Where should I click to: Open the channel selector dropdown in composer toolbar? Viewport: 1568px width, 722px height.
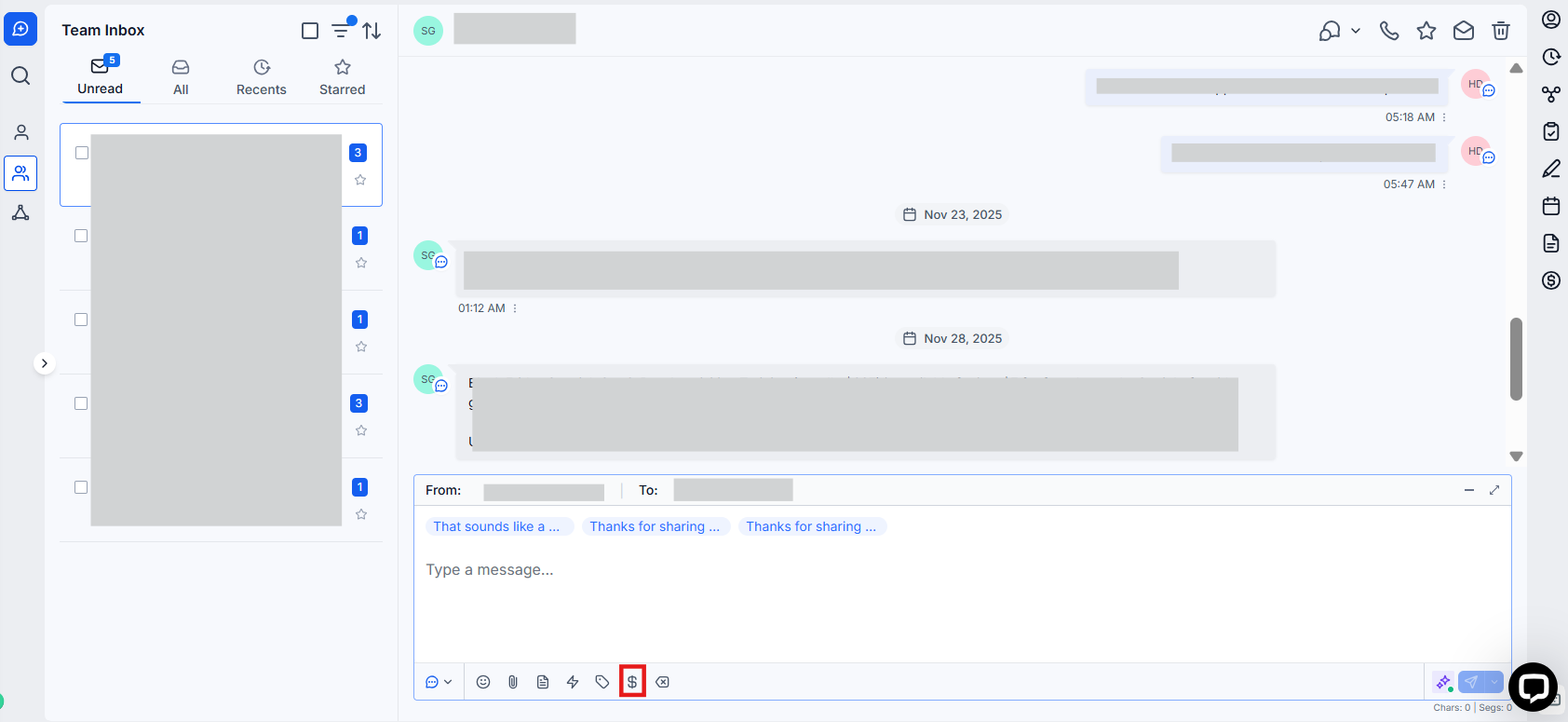pyautogui.click(x=439, y=682)
